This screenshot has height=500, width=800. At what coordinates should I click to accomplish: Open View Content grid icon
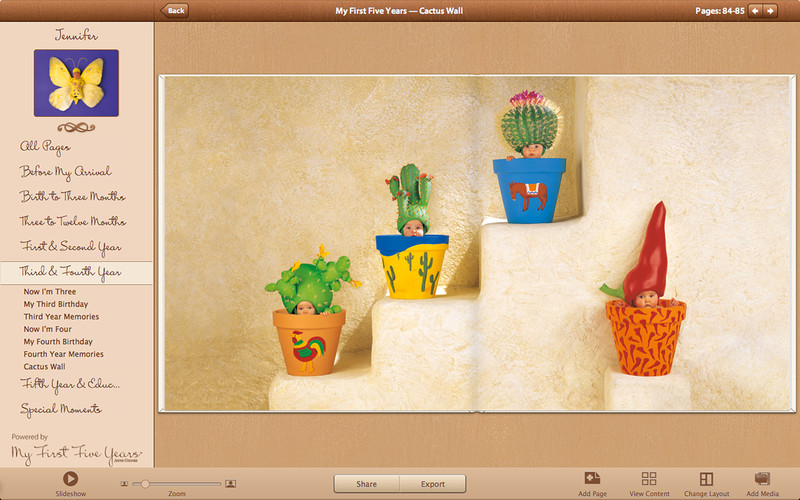(649, 479)
